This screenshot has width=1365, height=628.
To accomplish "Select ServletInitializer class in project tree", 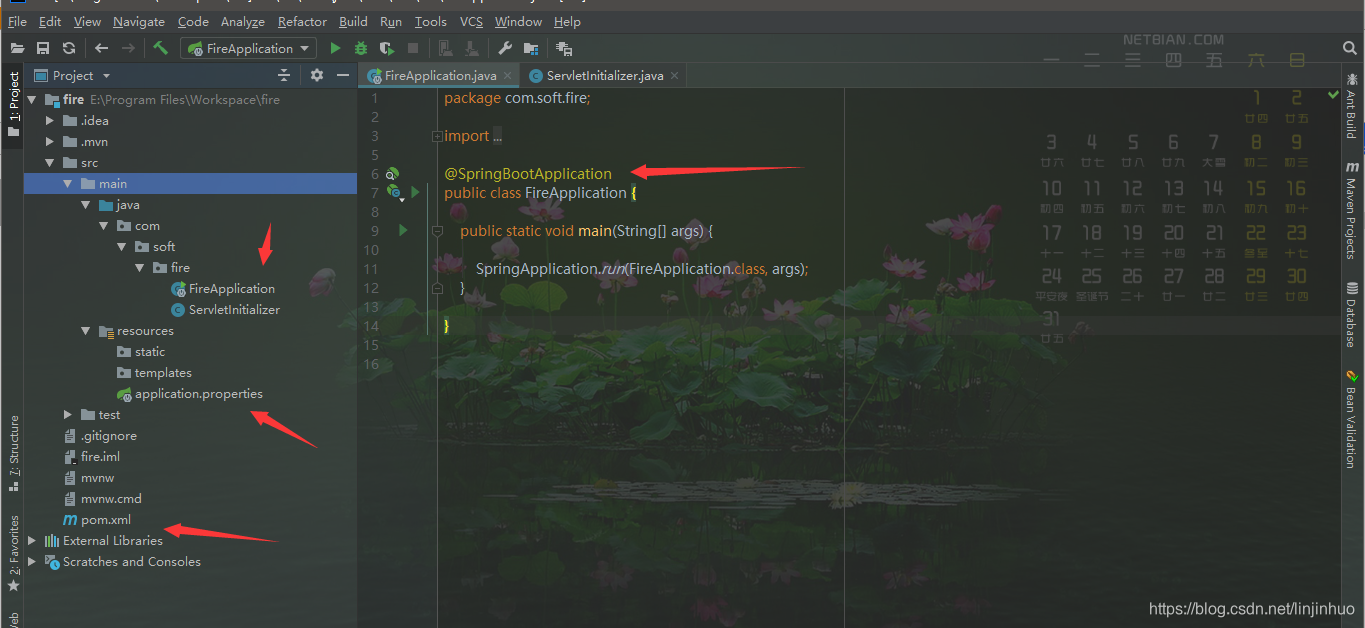I will click(x=234, y=309).
